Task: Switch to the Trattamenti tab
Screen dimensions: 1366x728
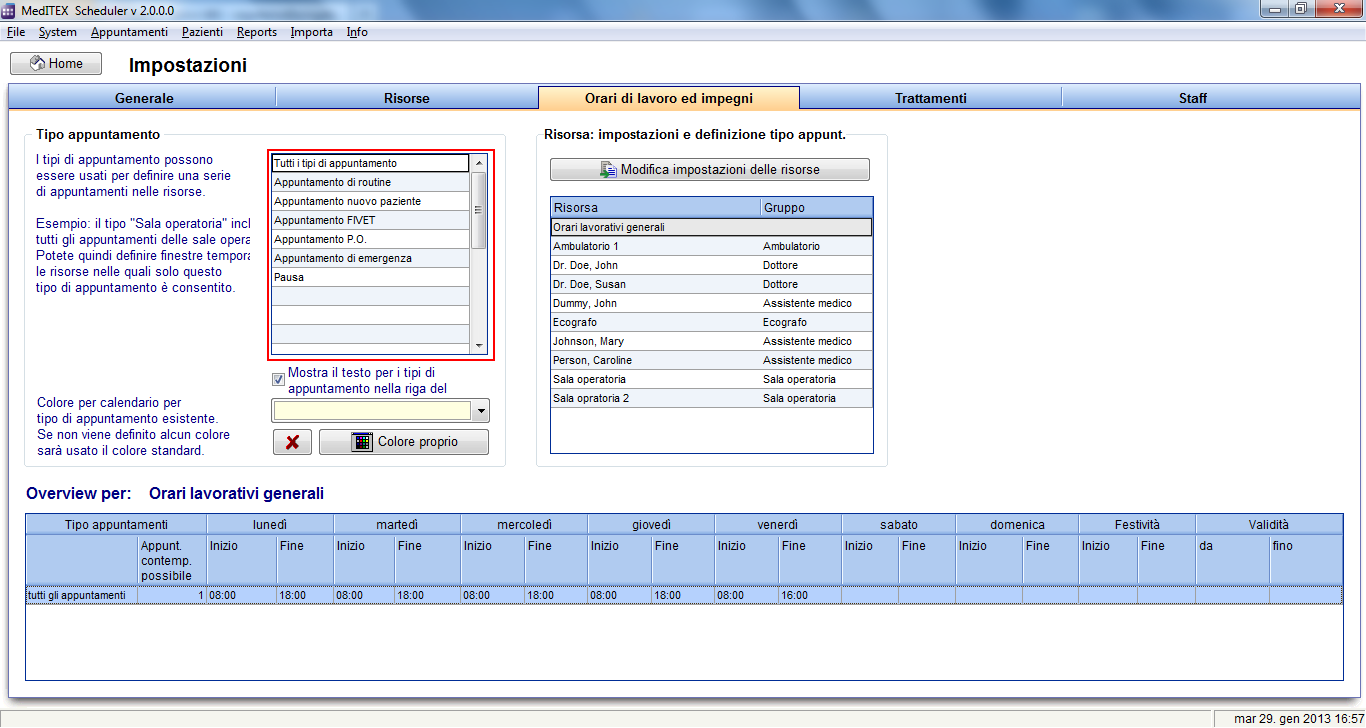Action: pos(931,98)
